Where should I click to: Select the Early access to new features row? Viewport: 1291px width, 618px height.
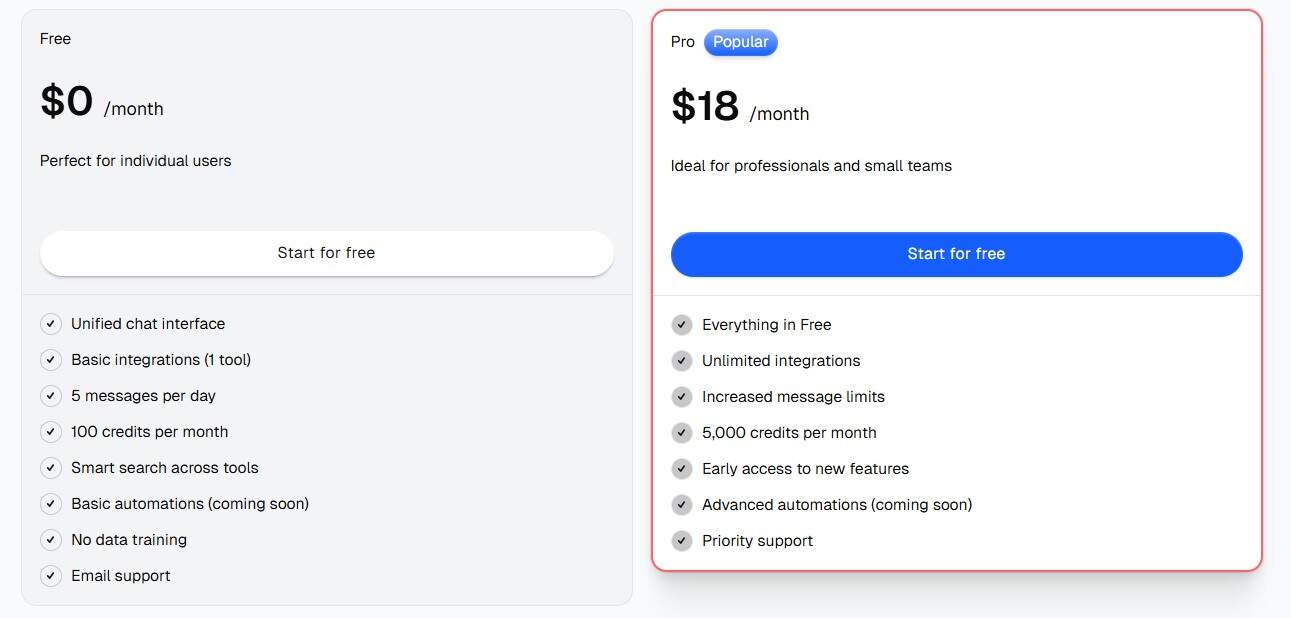(805, 468)
